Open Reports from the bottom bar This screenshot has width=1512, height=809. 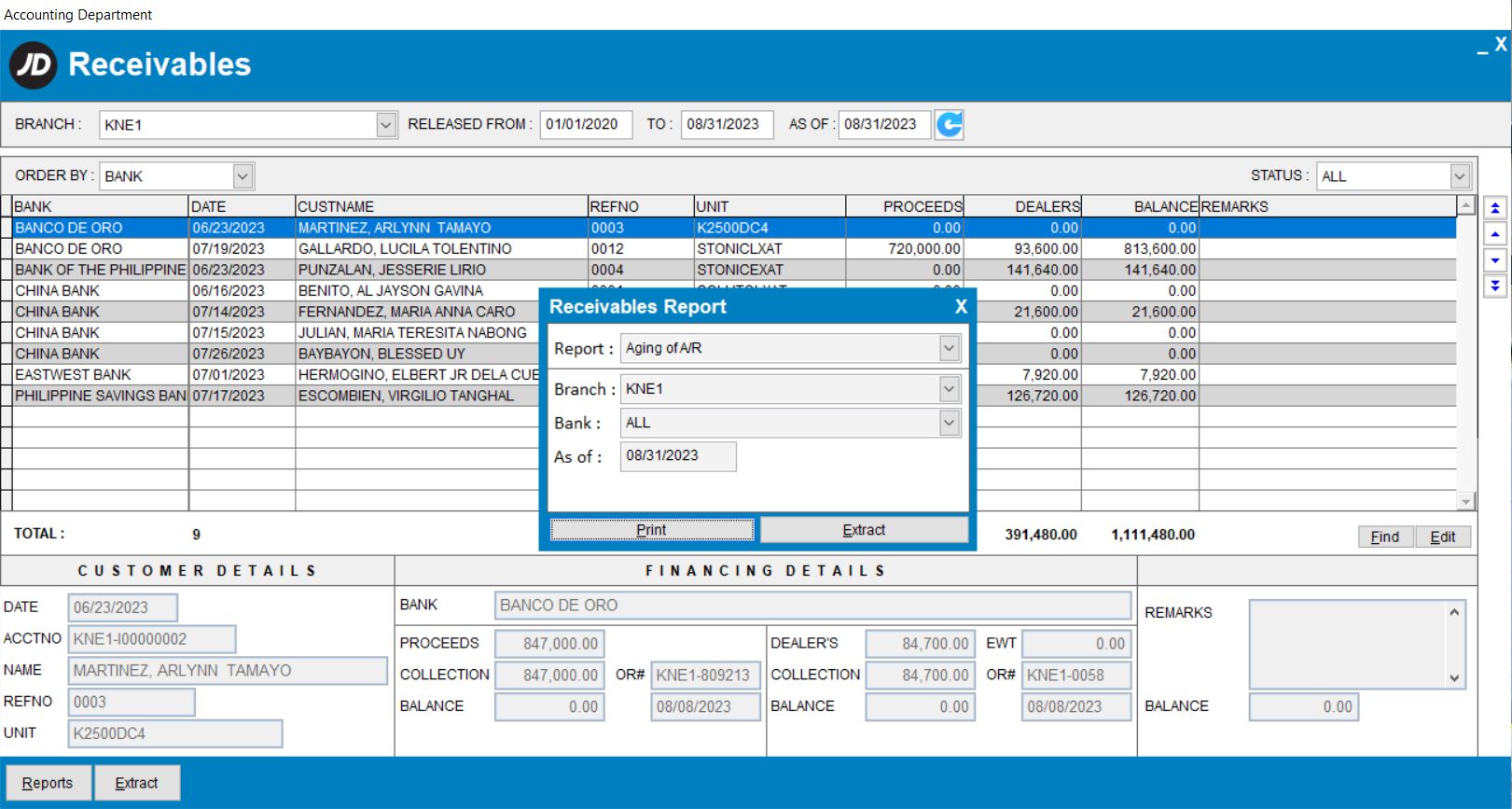(x=48, y=783)
